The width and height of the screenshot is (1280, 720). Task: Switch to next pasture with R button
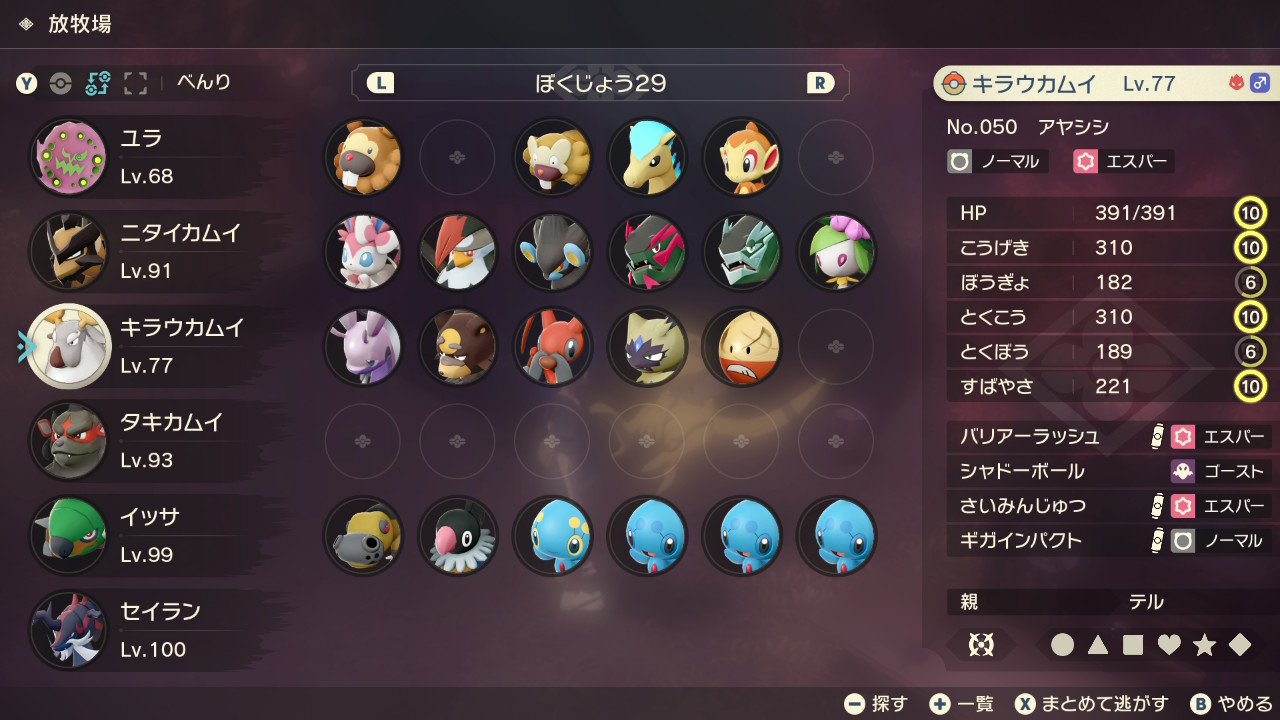820,83
